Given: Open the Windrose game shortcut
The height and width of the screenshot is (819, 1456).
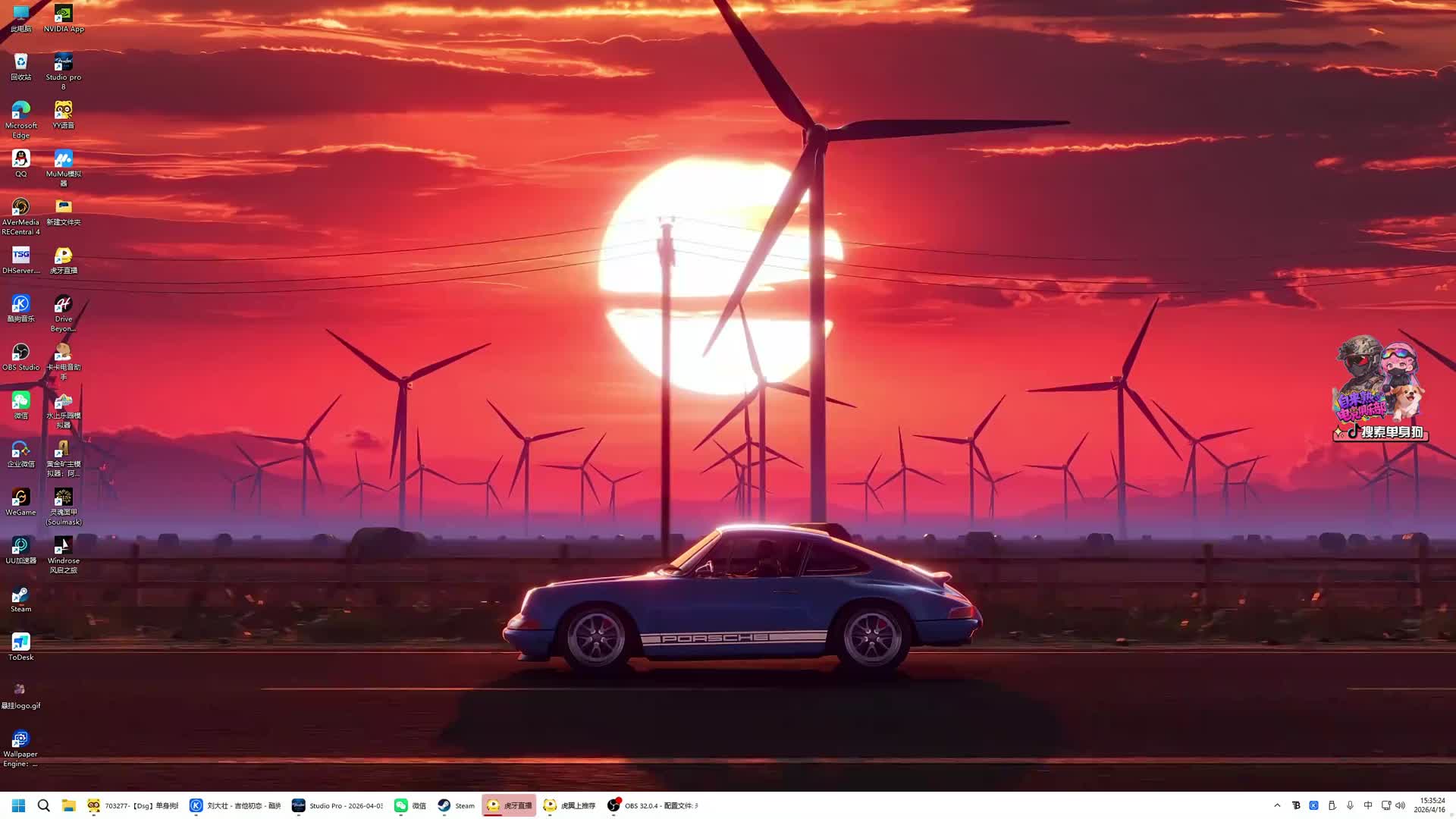Looking at the screenshot, I should click(64, 547).
